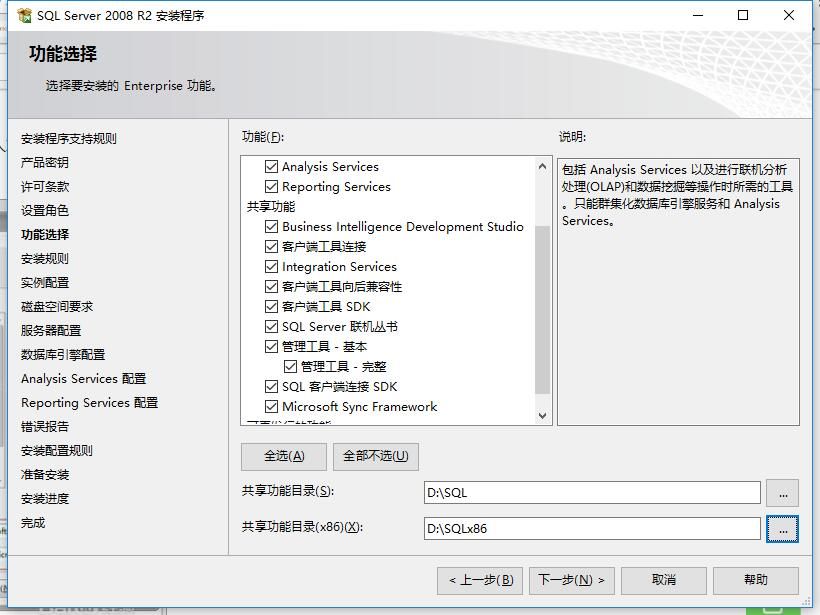Maximize the SQL Server setup window
This screenshot has width=820, height=615.
point(743,16)
